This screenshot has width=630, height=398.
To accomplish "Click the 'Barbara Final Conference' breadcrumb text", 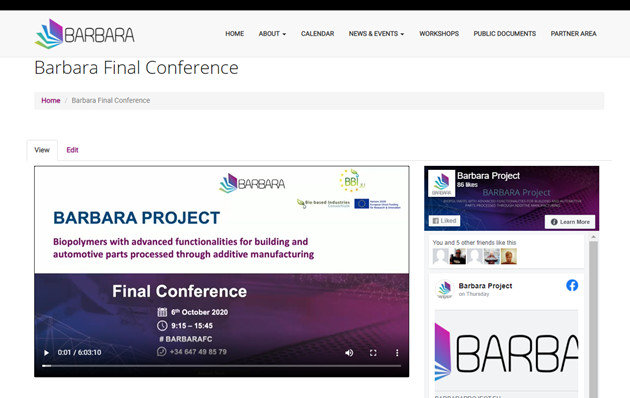I will pos(111,100).
